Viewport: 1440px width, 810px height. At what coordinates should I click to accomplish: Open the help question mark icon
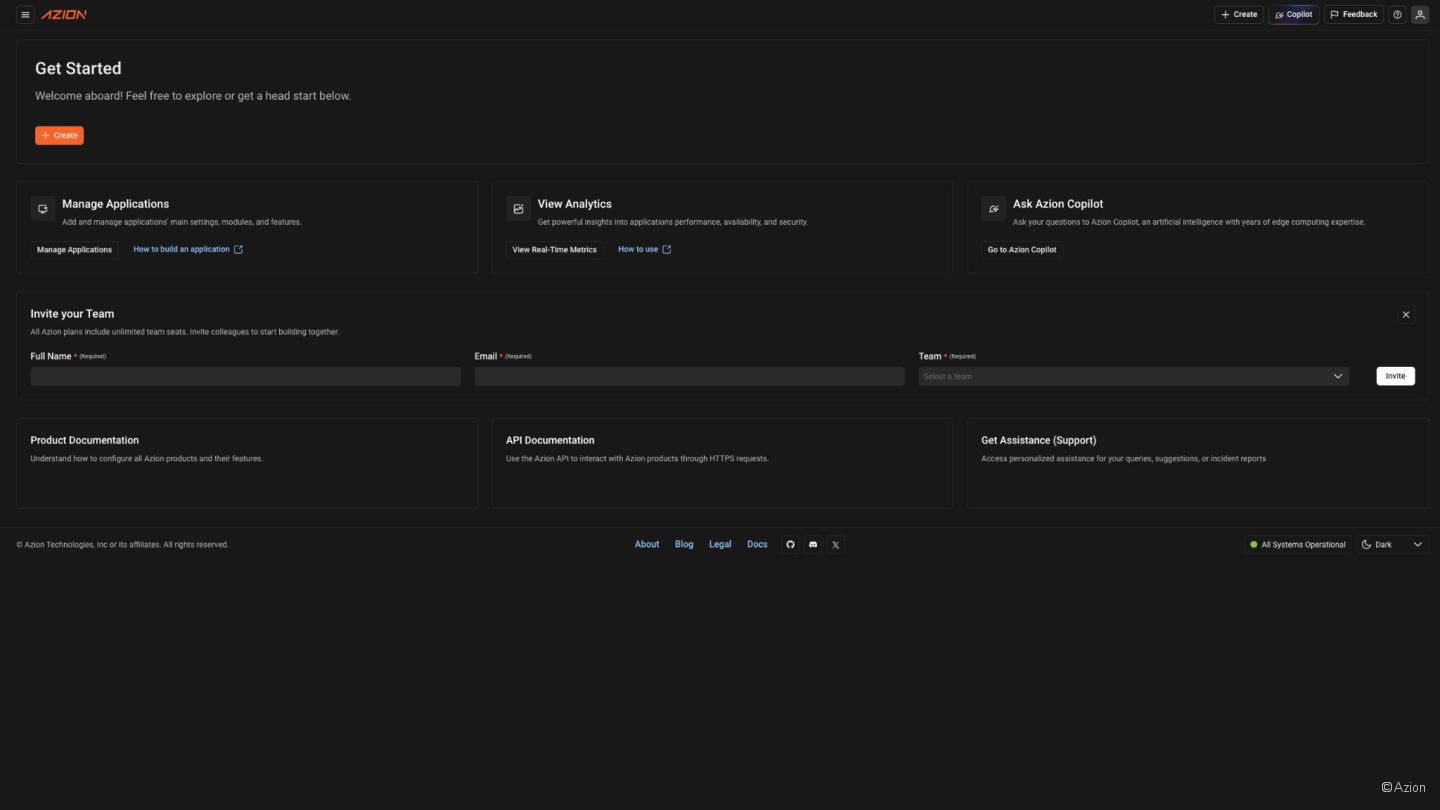1397,15
